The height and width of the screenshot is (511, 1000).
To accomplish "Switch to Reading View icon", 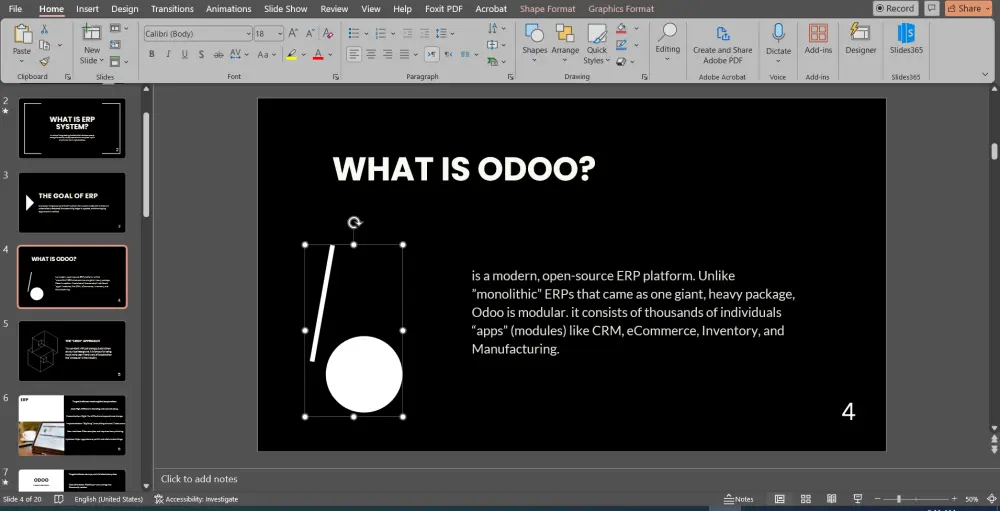I will (832, 499).
